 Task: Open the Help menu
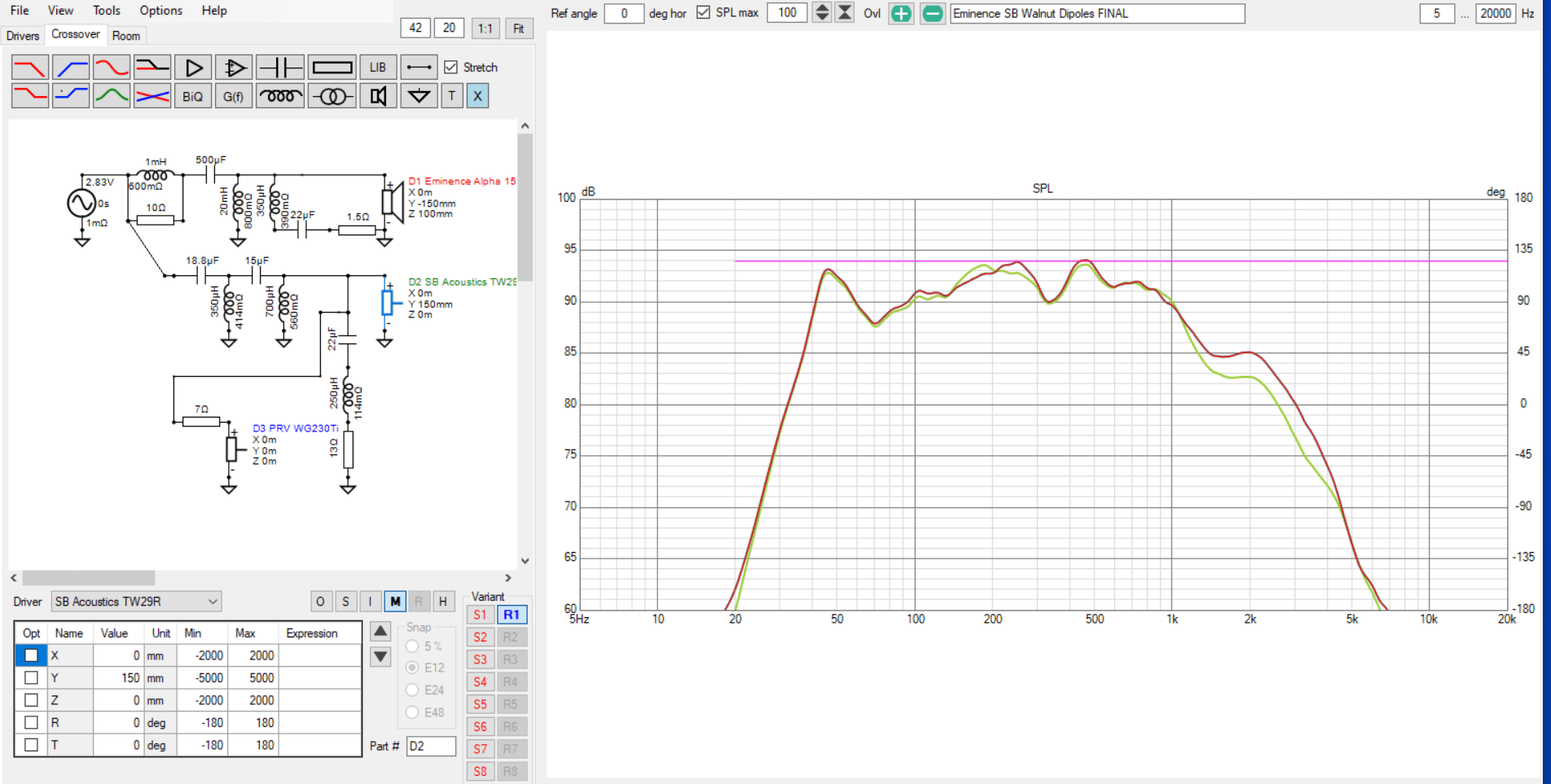[214, 11]
